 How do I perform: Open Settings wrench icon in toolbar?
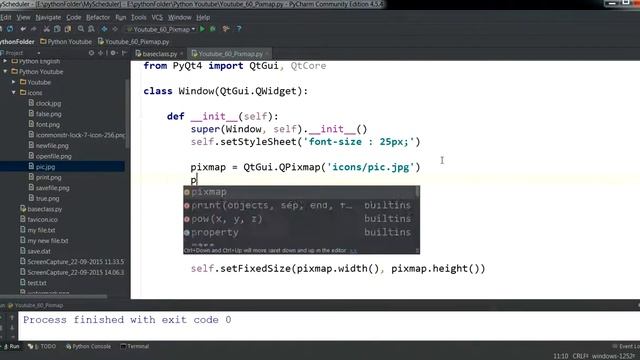pyautogui.click(x=226, y=29)
